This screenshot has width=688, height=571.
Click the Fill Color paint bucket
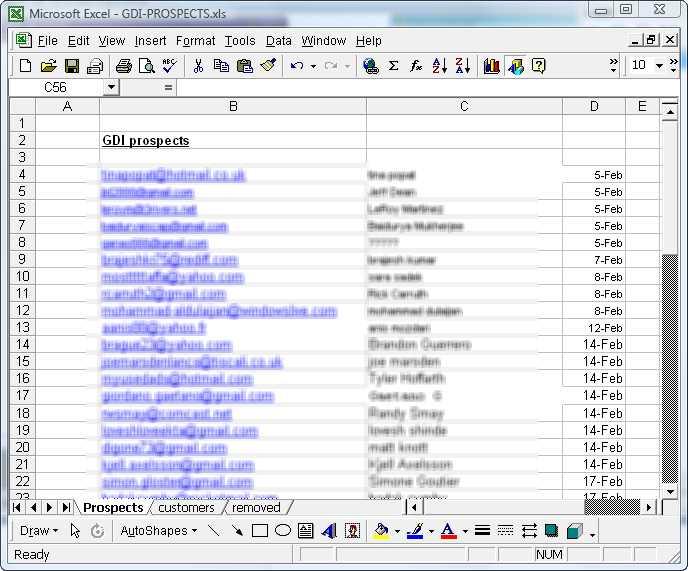tap(381, 531)
